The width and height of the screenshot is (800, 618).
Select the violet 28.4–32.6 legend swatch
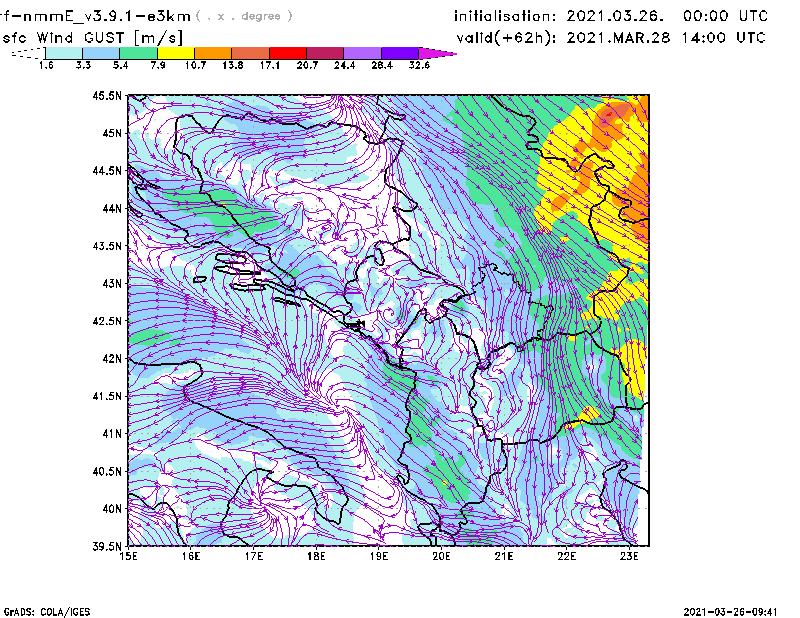point(400,53)
